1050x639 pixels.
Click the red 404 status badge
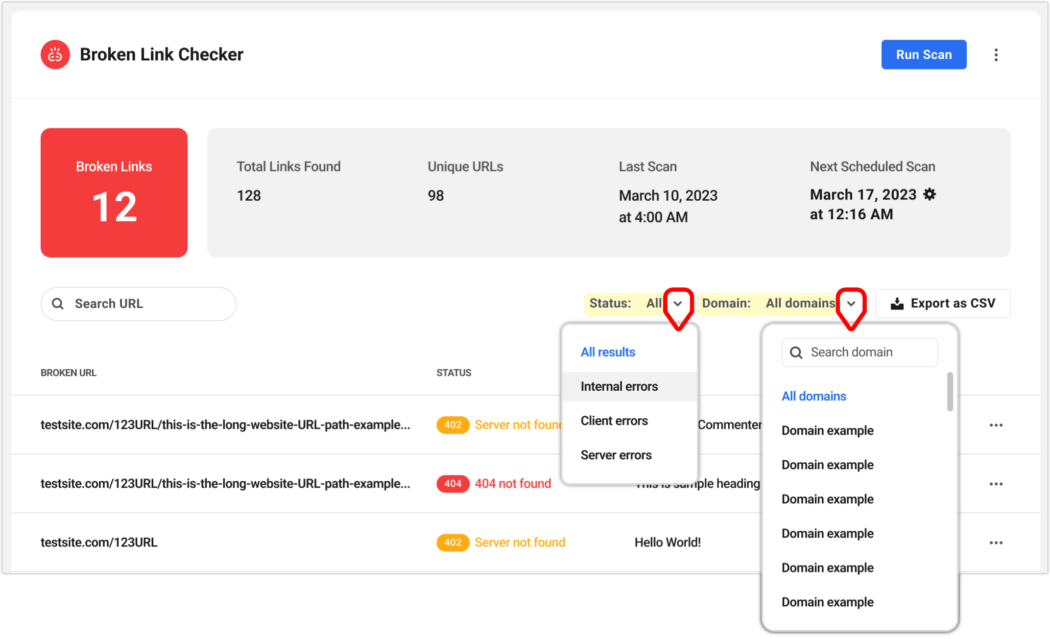(x=453, y=484)
